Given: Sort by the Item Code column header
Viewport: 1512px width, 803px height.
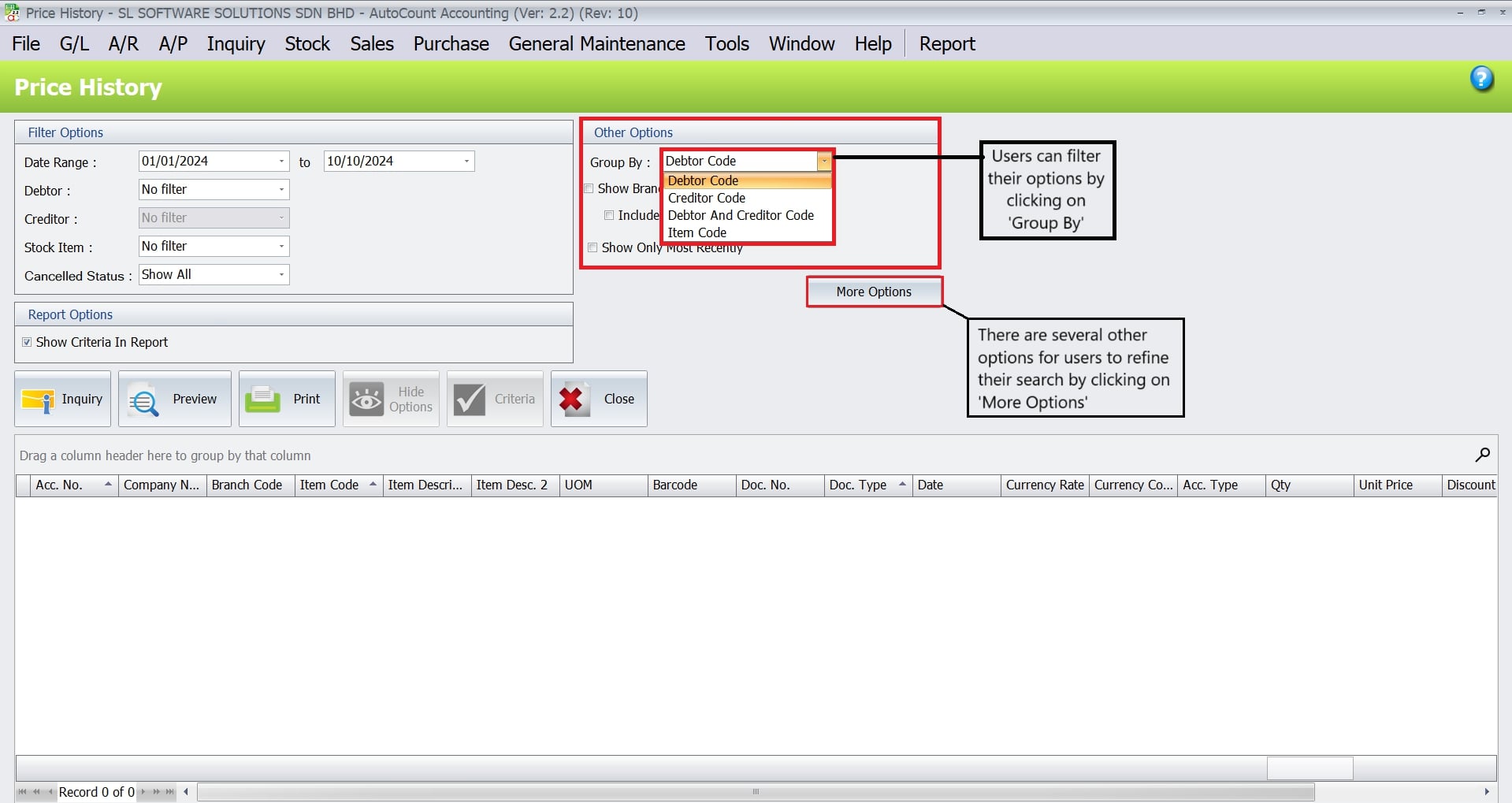Looking at the screenshot, I should point(329,485).
